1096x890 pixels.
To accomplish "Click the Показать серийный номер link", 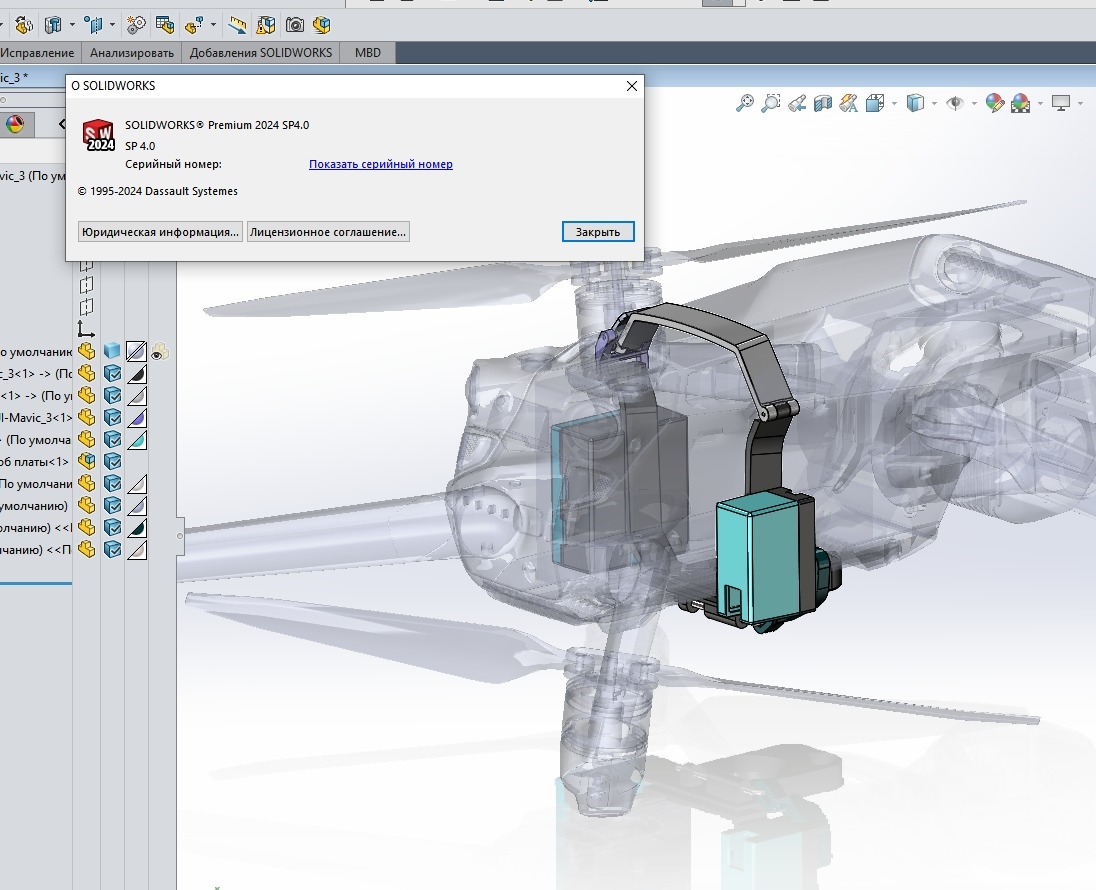I will 381,164.
